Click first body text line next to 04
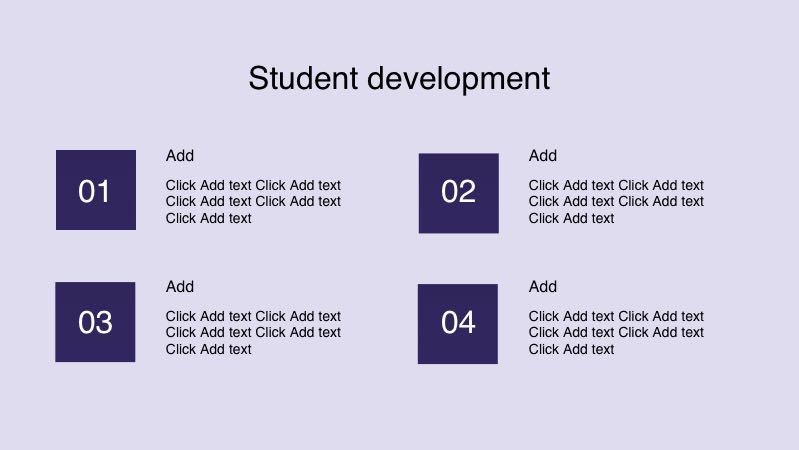799x450 pixels. tap(616, 316)
